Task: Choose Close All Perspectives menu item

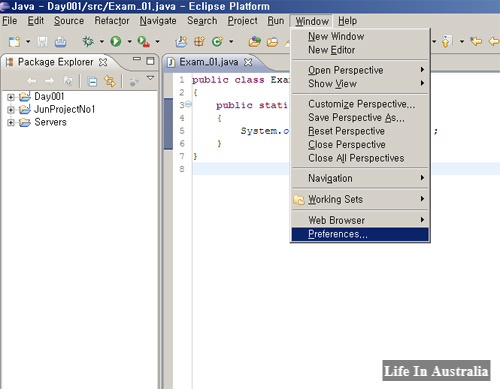Action: pyautogui.click(x=360, y=158)
